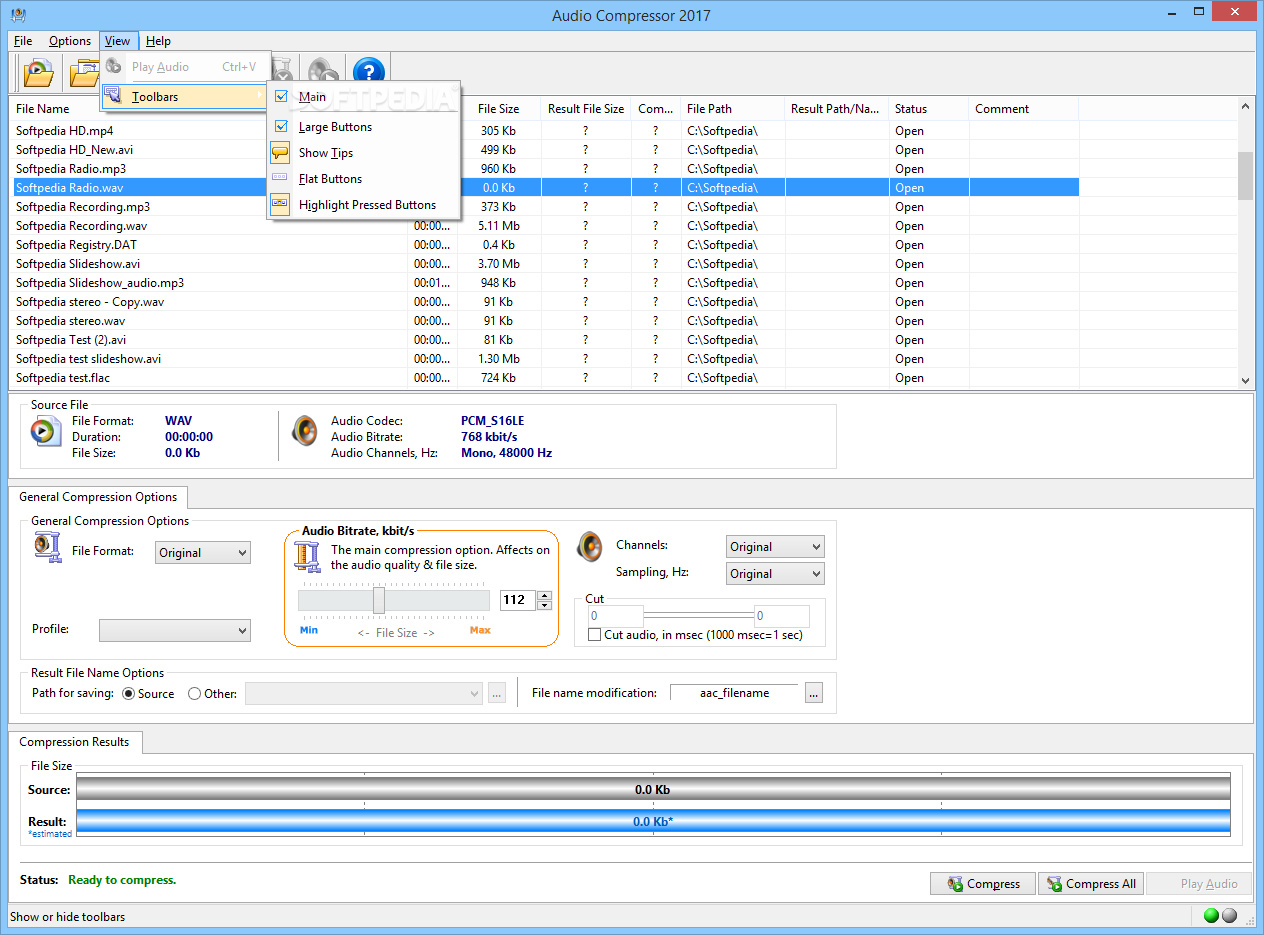The width and height of the screenshot is (1264, 935).
Task: Click the bitrate value field showing 112
Action: [518, 600]
